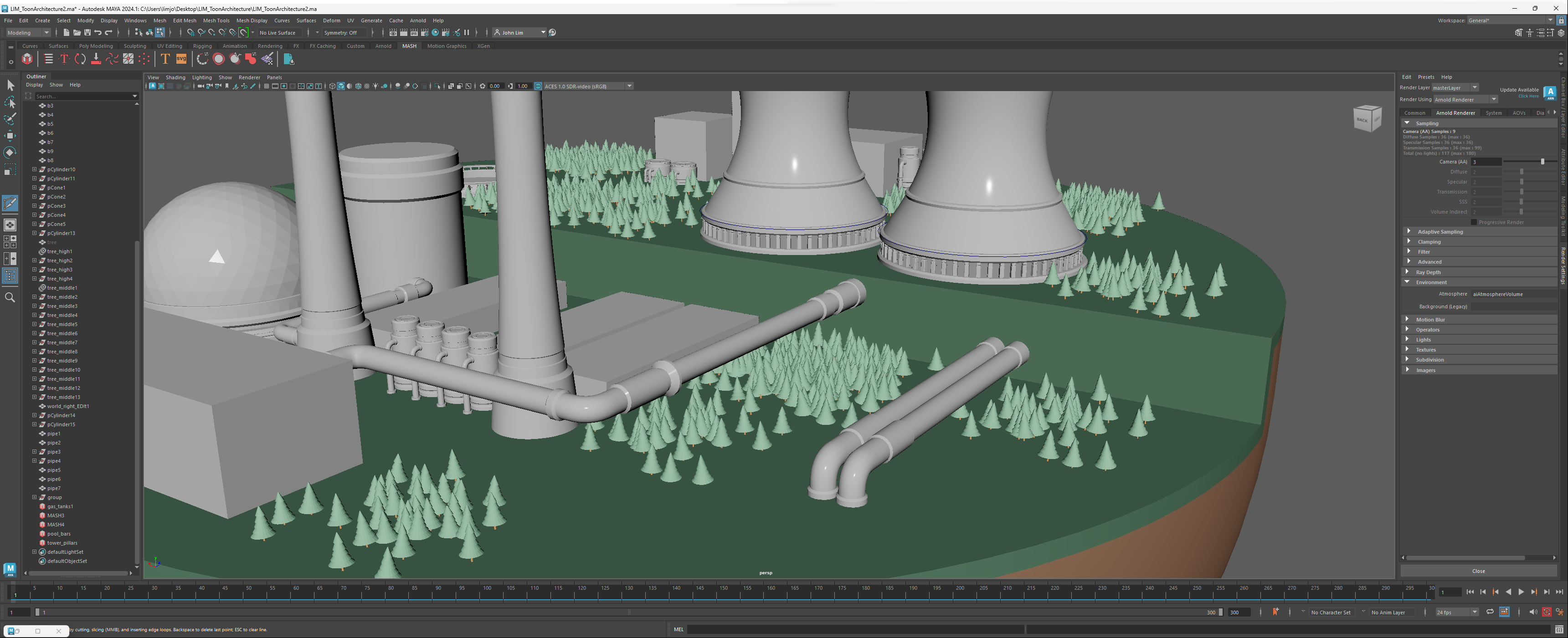The width and height of the screenshot is (1568, 638).
Task: Select the arrow Select tool in toolbox
Action: pos(10,85)
